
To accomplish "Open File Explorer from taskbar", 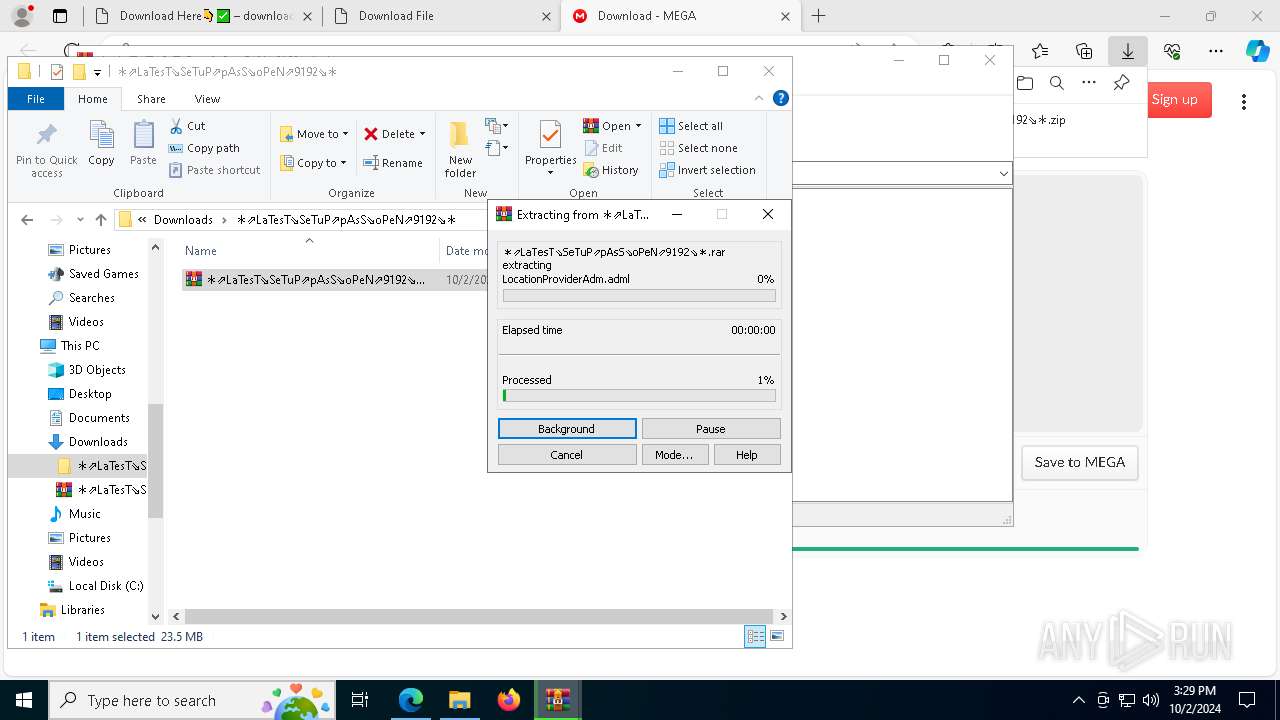I will (459, 700).
